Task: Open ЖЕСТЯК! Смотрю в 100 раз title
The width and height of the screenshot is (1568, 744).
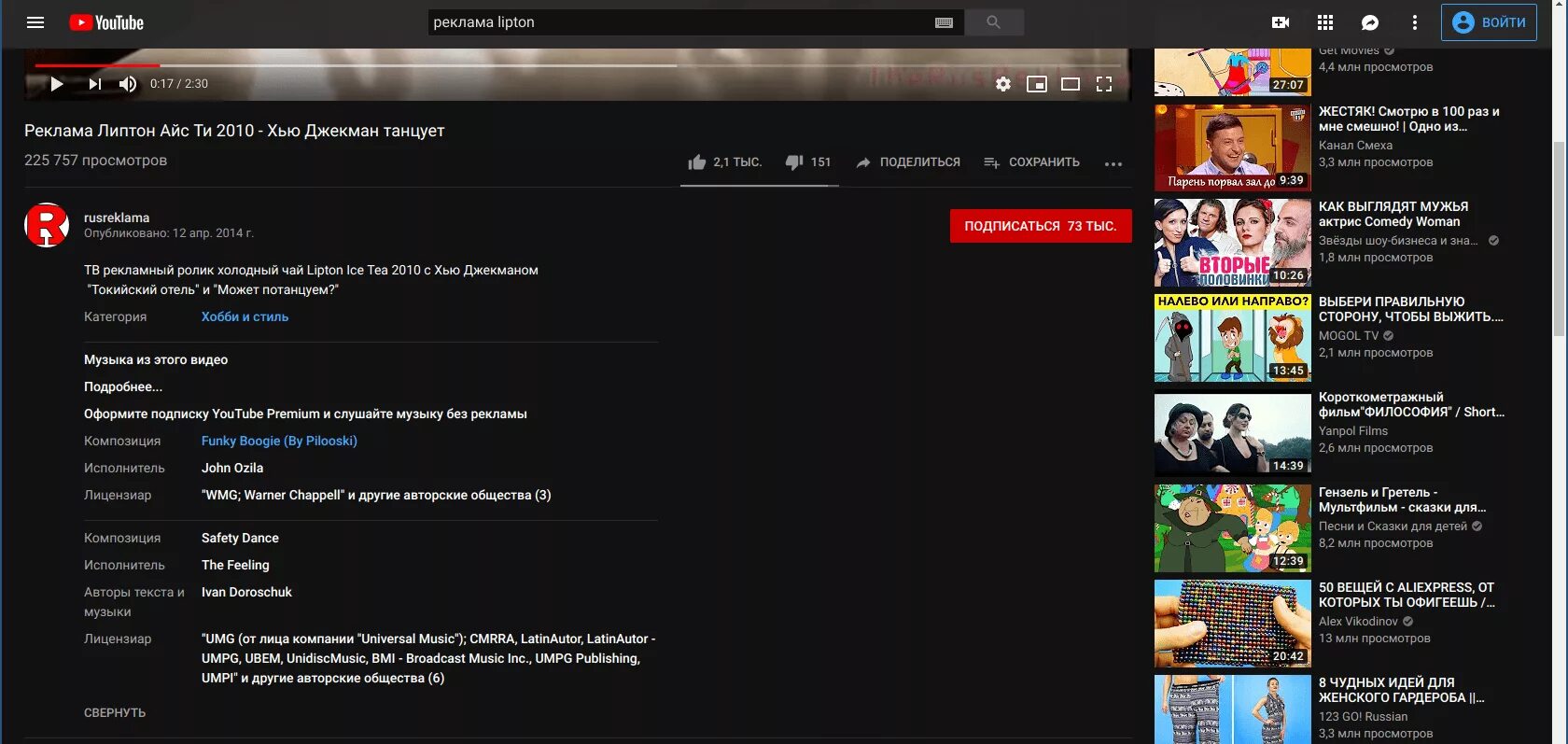Action: [x=1409, y=119]
